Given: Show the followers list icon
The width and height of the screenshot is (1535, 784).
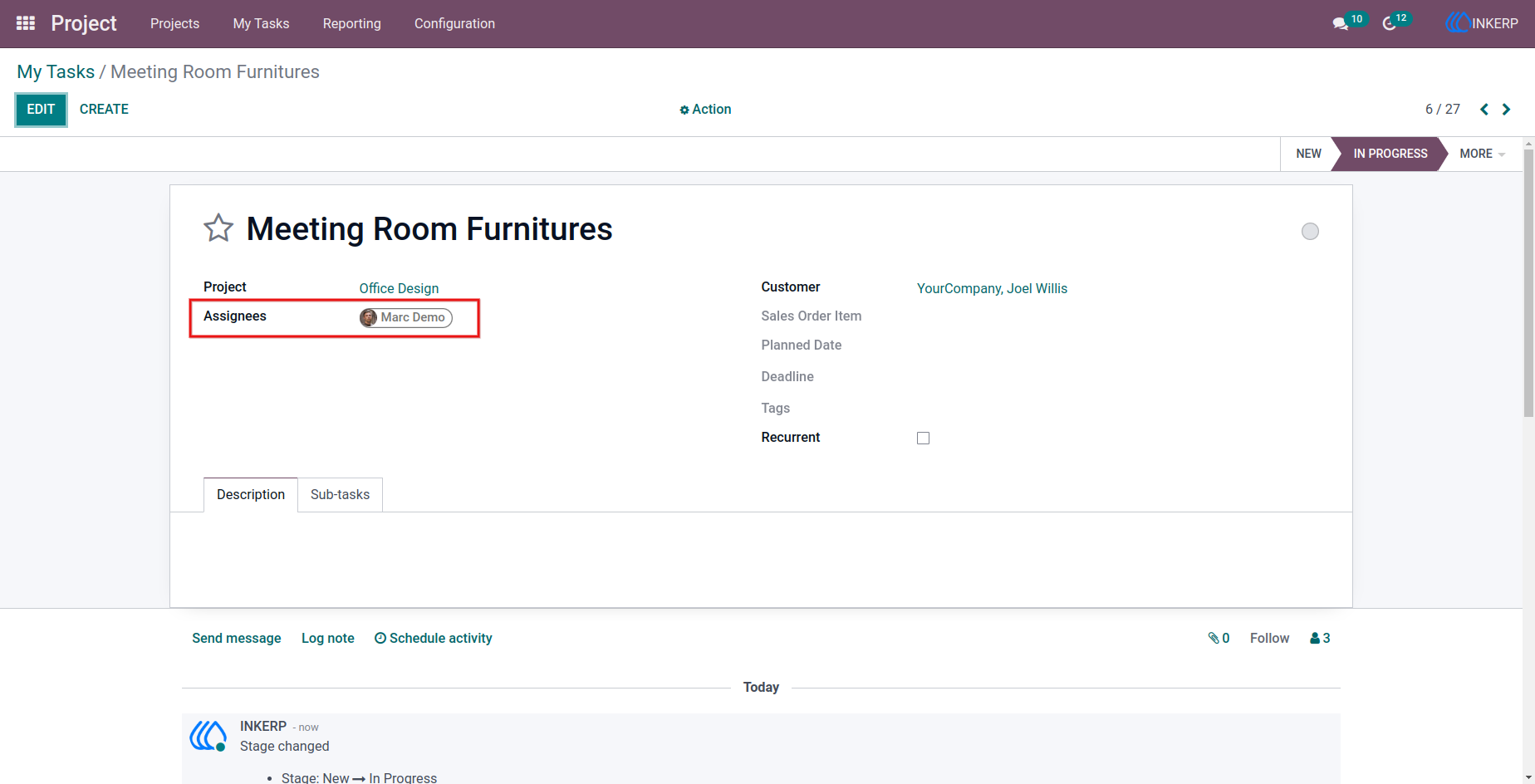Looking at the screenshot, I should 1320,638.
